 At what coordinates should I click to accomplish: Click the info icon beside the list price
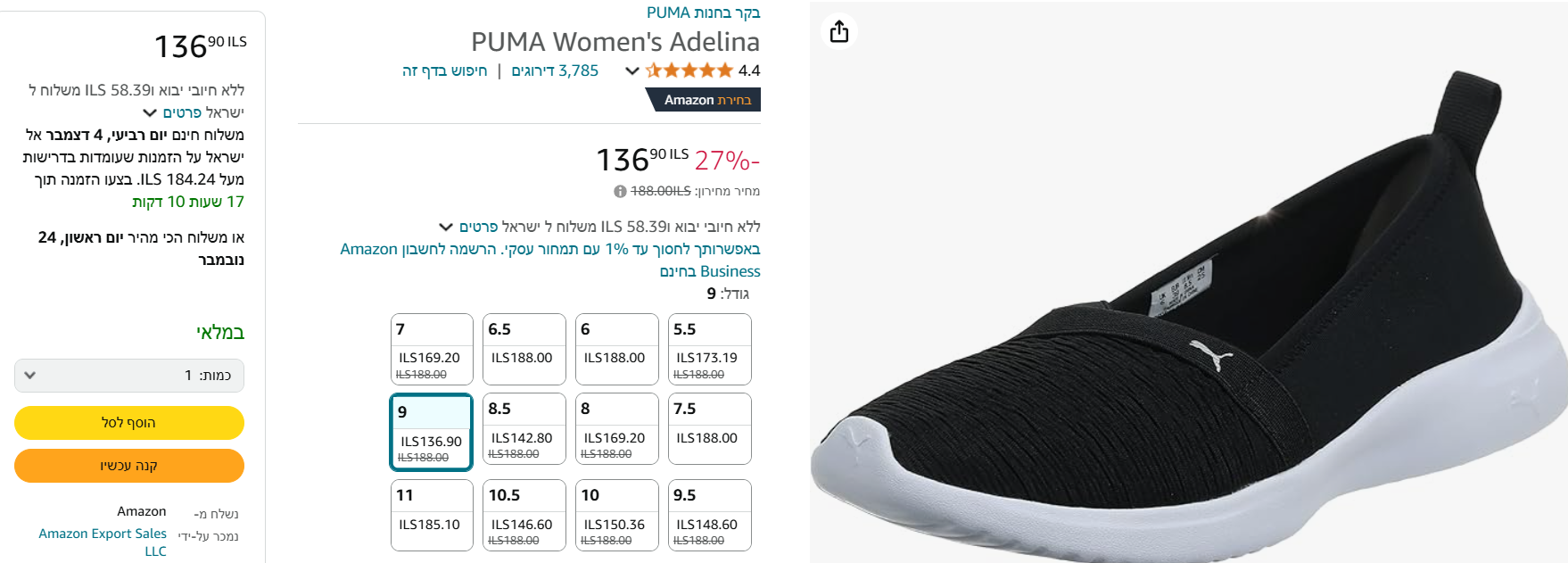coord(620,191)
